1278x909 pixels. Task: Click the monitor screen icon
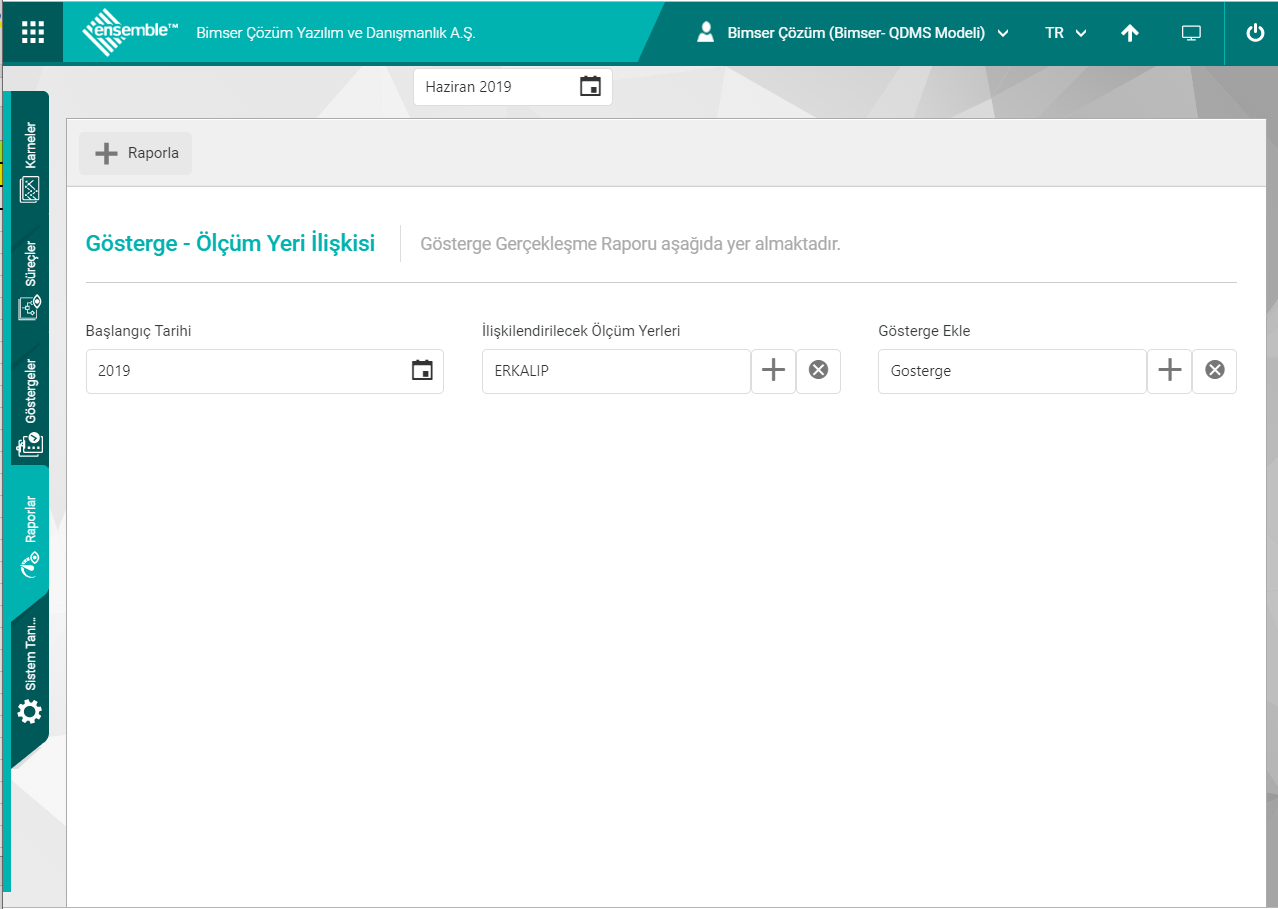[x=1190, y=33]
